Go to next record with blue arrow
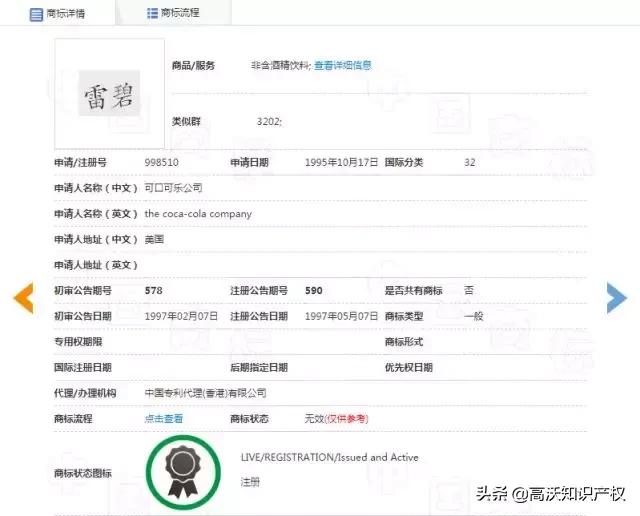 (x=616, y=298)
